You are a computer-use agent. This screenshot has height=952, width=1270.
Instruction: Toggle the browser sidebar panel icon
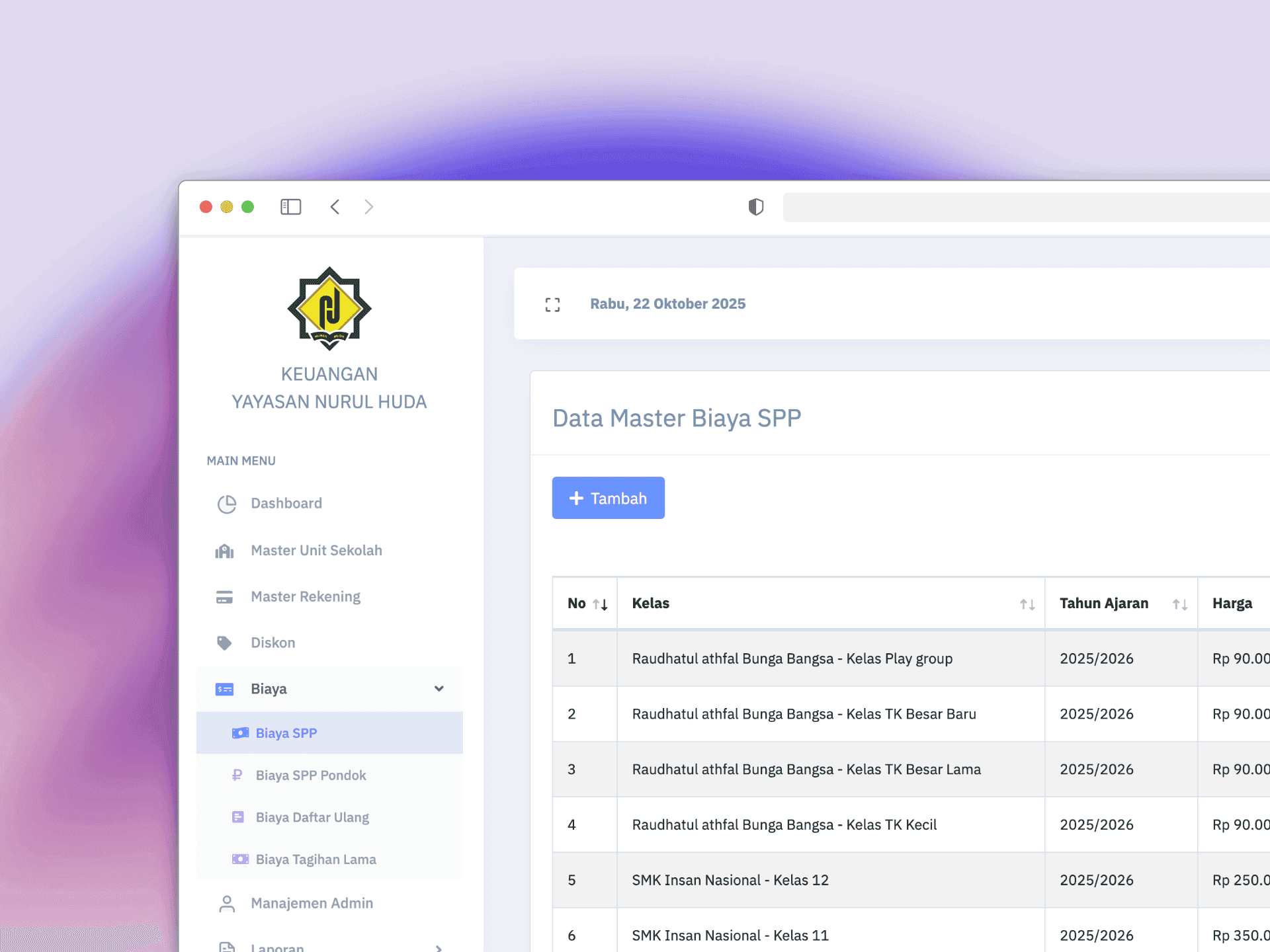click(x=290, y=207)
